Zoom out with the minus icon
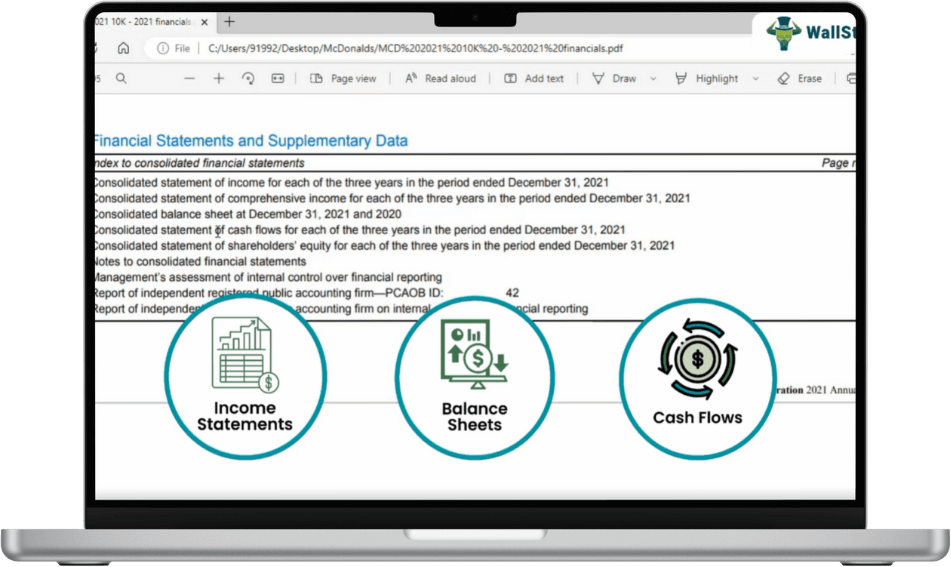The width and height of the screenshot is (951, 567). tap(189, 78)
